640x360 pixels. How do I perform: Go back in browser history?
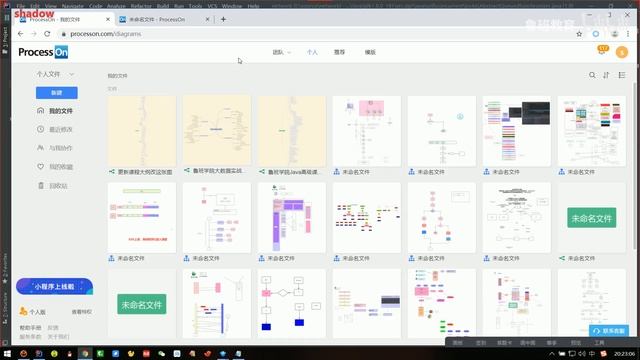tap(20, 34)
